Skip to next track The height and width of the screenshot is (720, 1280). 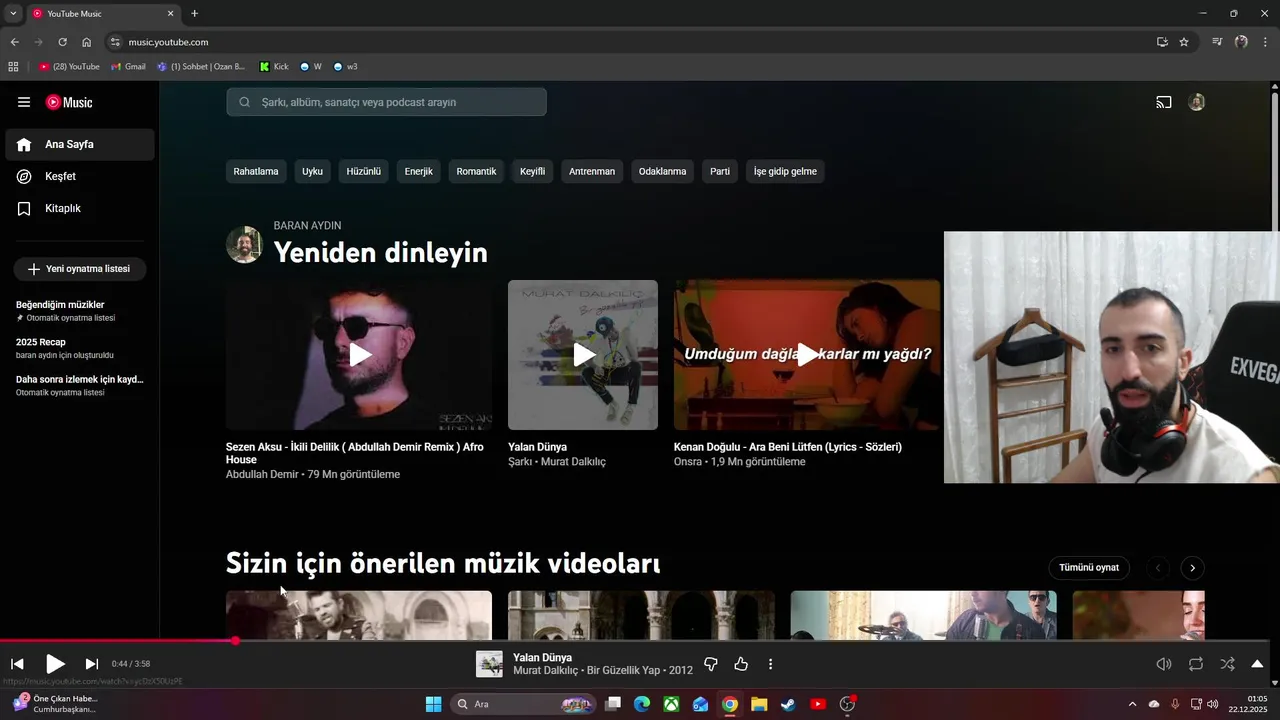[92, 664]
